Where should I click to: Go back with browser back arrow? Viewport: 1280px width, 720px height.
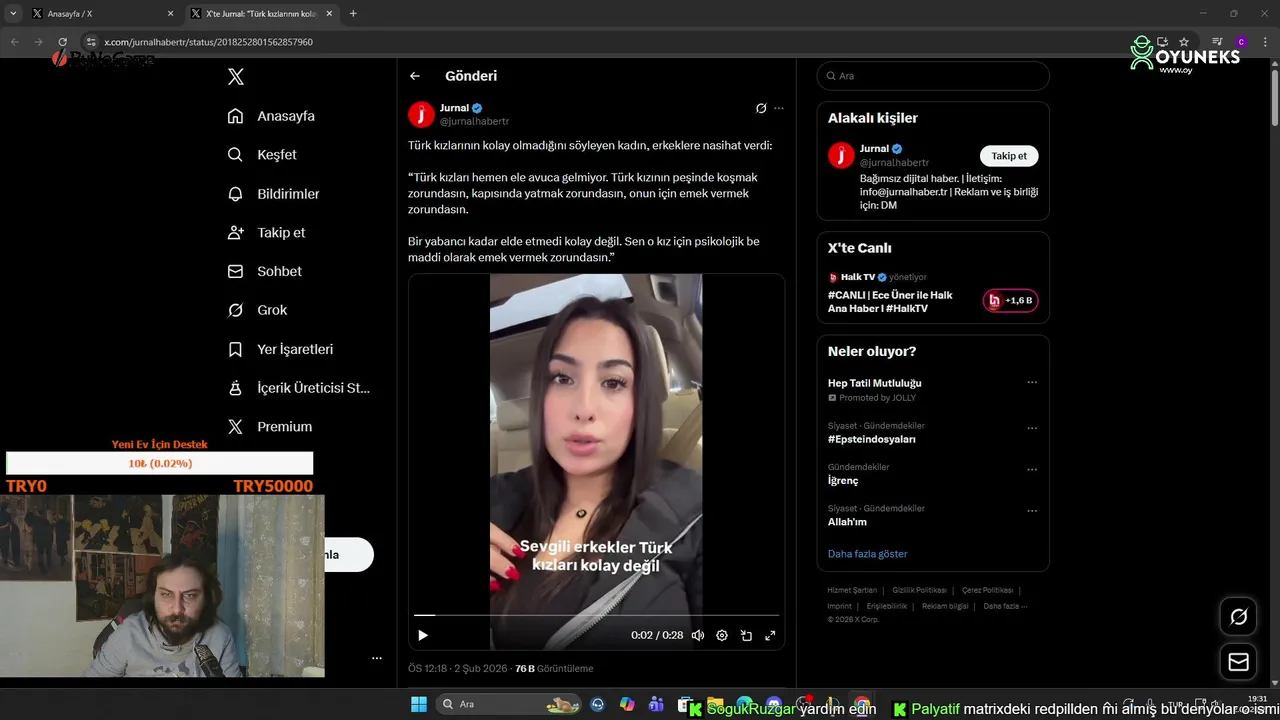click(15, 42)
